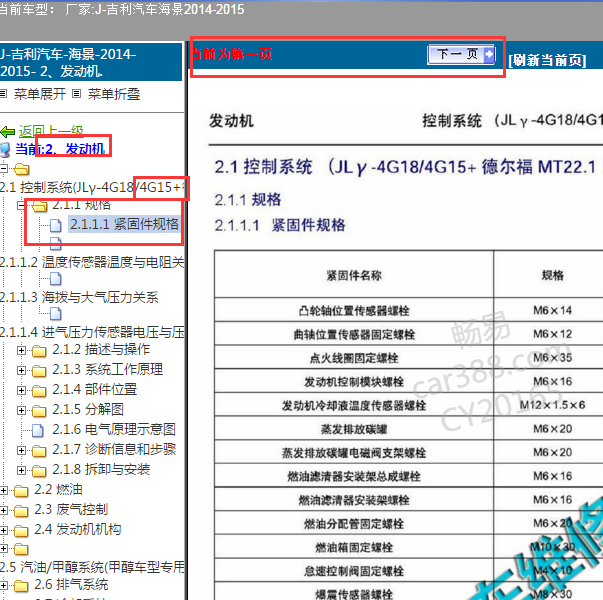Click table cell 发动机控制模块螺栓

(354, 382)
